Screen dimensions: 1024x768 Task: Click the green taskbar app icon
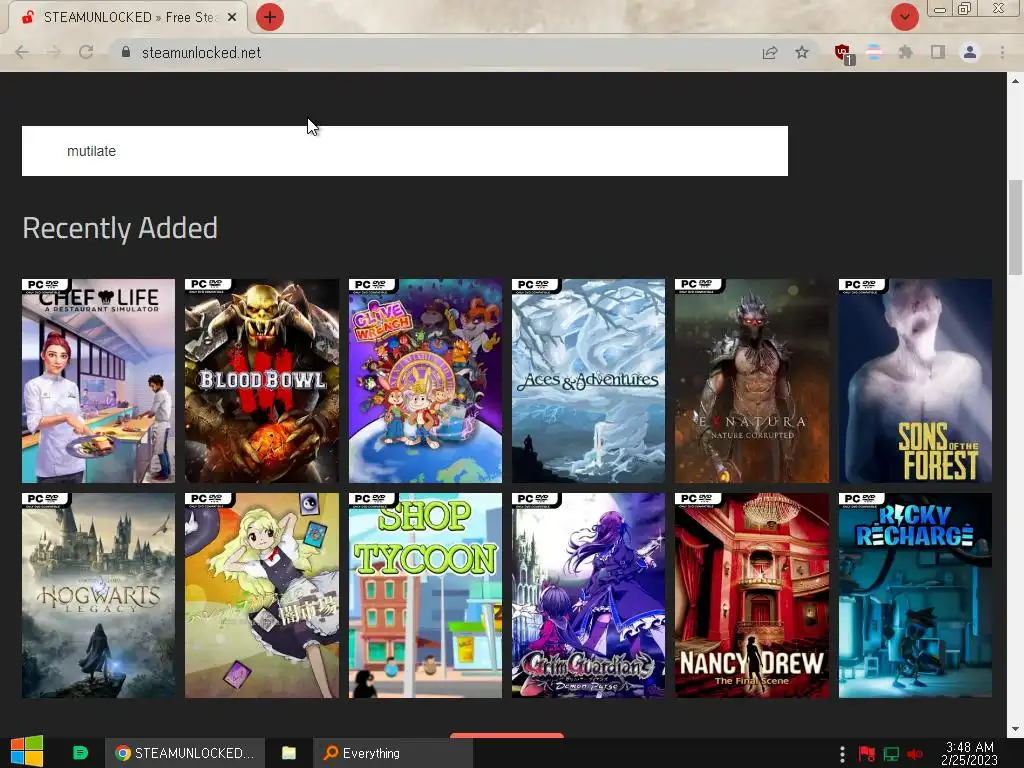click(80, 753)
